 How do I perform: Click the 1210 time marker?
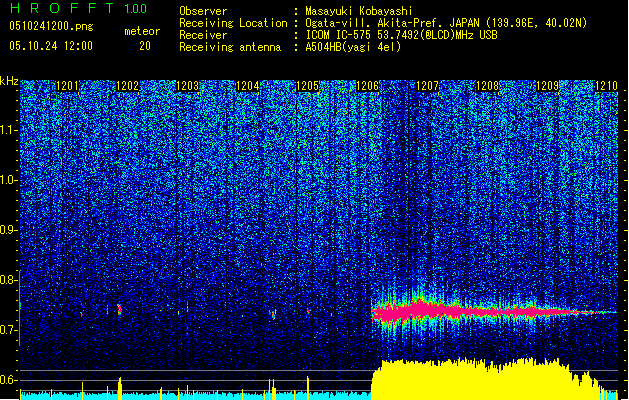point(607,86)
